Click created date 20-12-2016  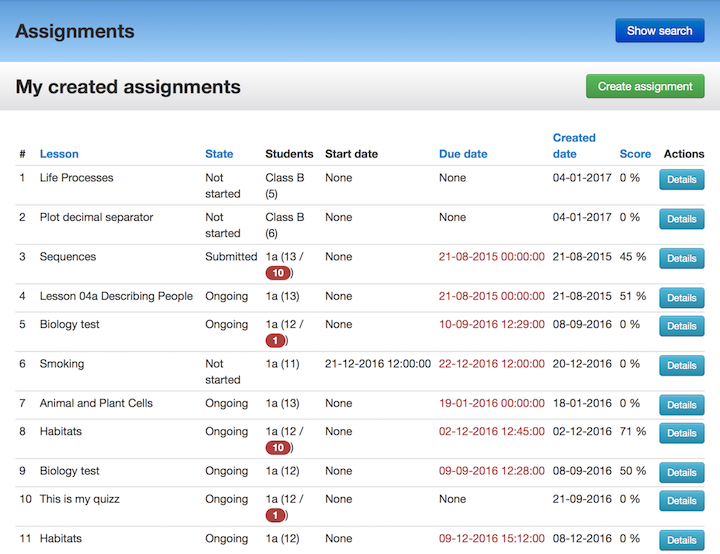coord(582,364)
